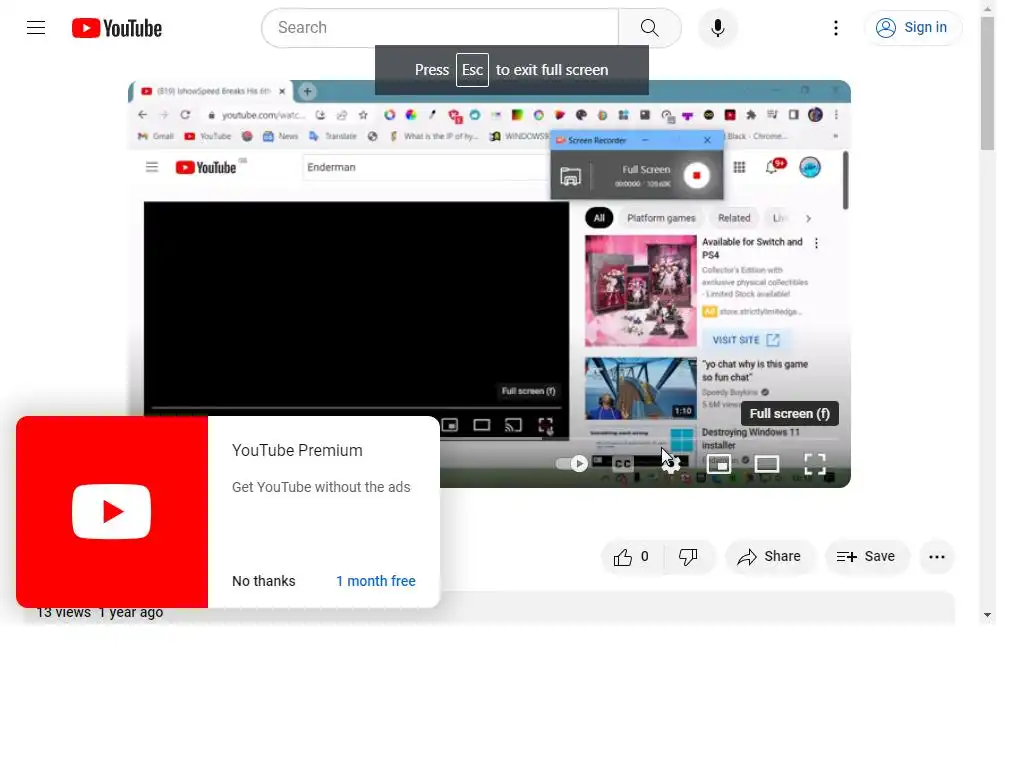Click the '13 views 1 year ago' text

point(100,613)
